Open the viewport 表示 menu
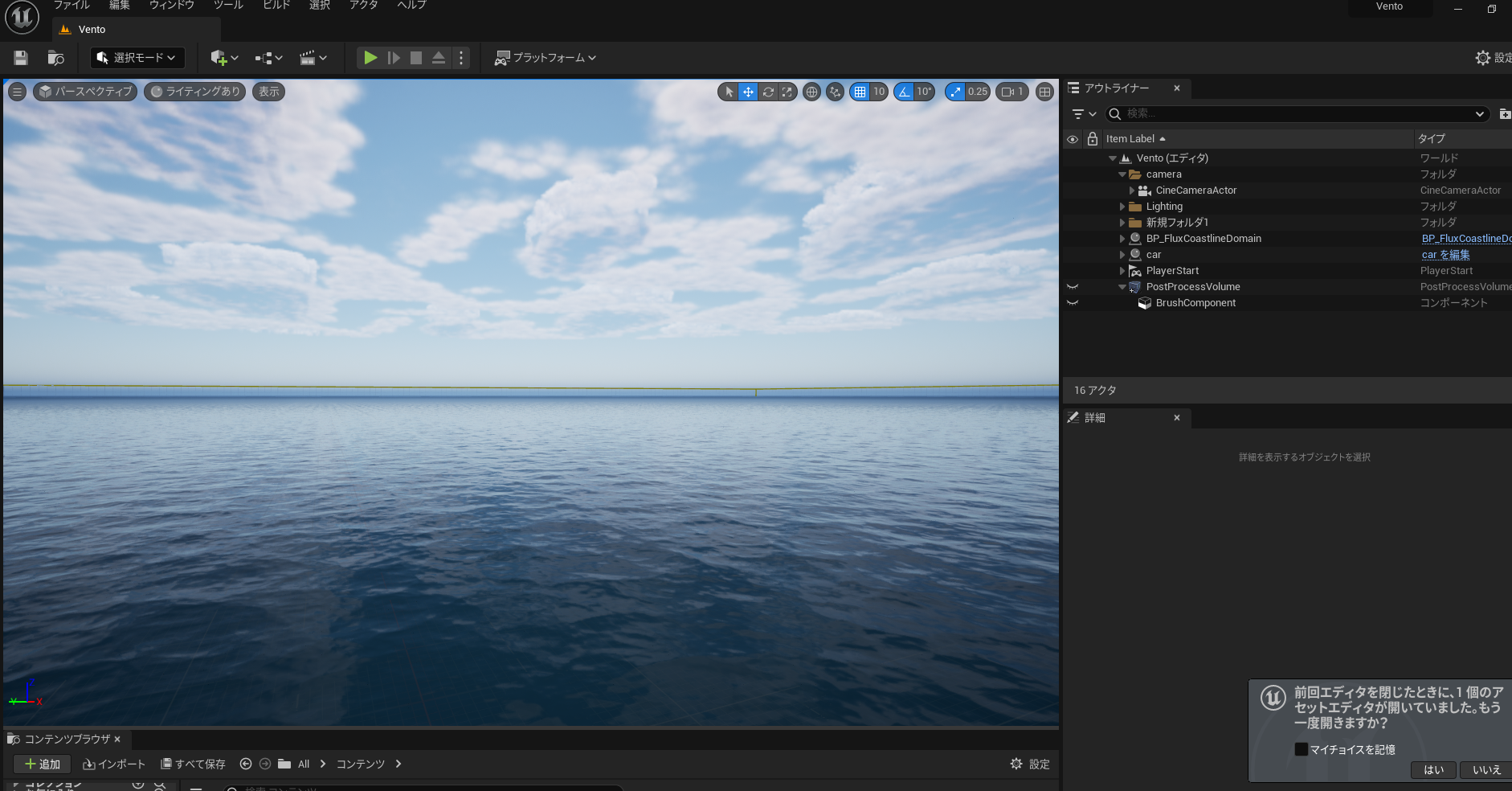The height and width of the screenshot is (791, 1512). coord(269,92)
